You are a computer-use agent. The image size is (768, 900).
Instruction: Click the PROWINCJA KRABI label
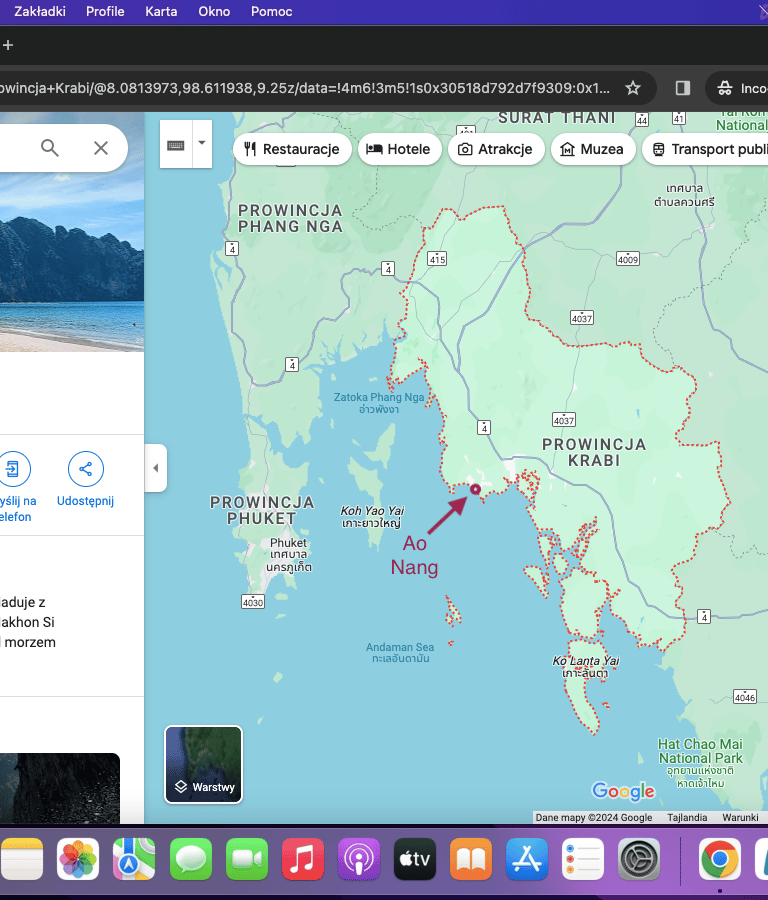point(594,452)
